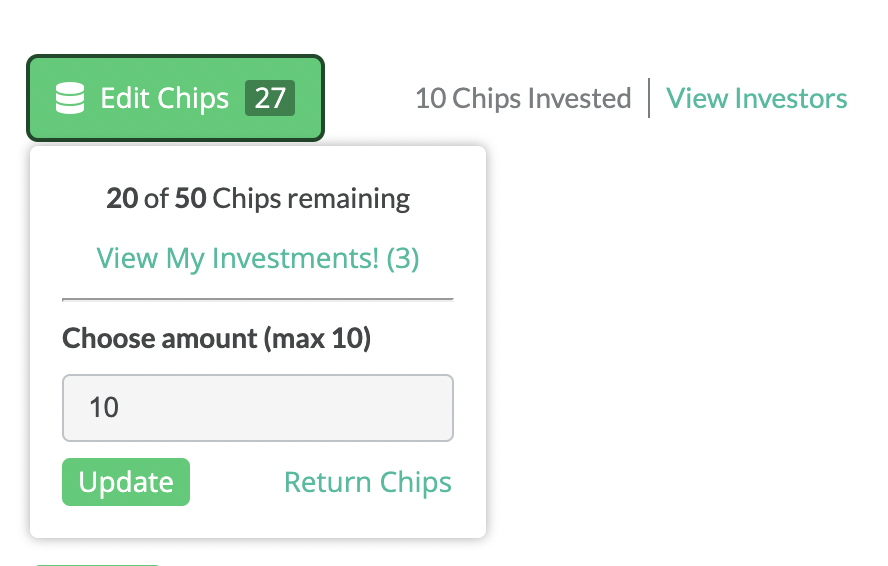Click the 27 badge on Edit Chips
Screen dimensions: 888x566
point(270,98)
